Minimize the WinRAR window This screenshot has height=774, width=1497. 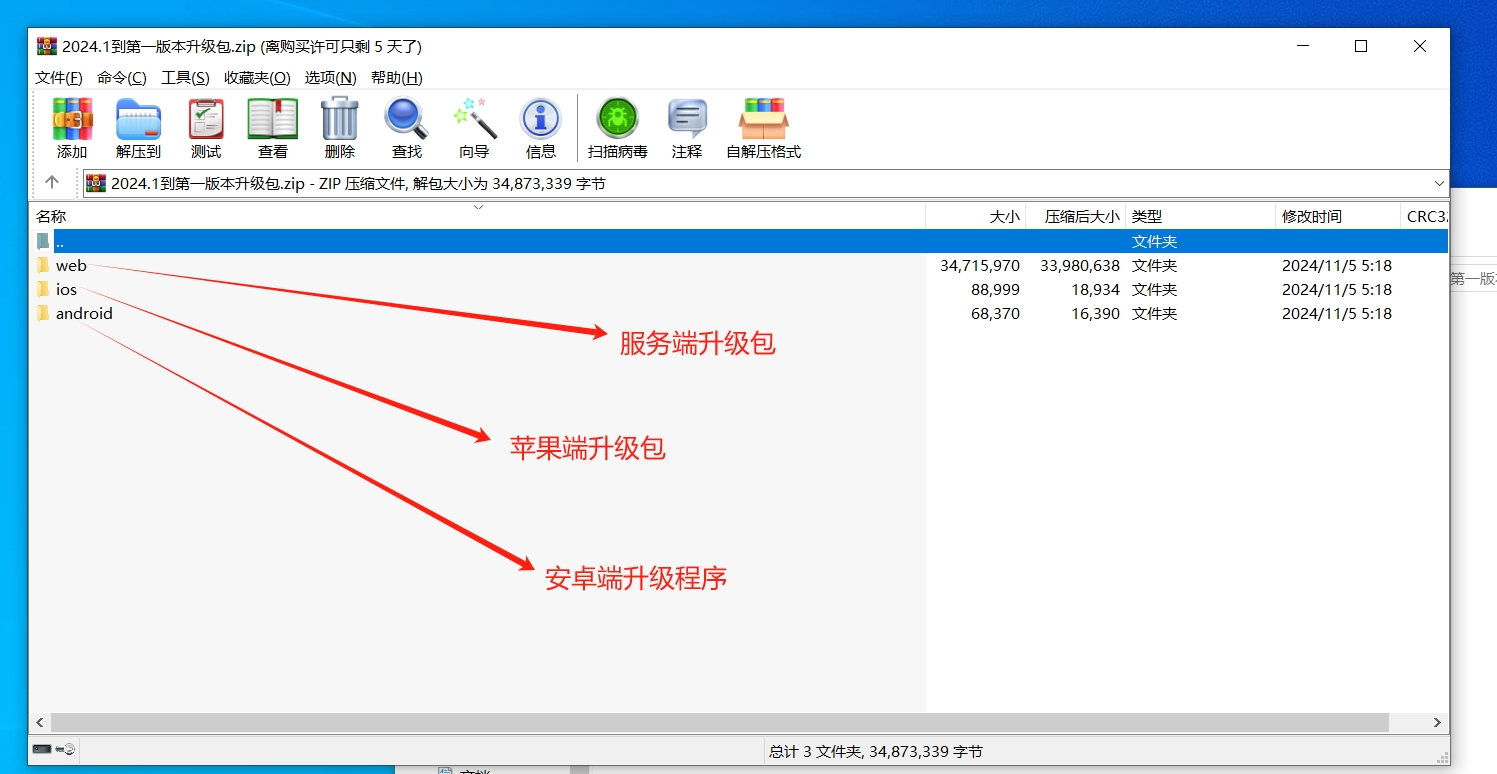[x=1303, y=46]
